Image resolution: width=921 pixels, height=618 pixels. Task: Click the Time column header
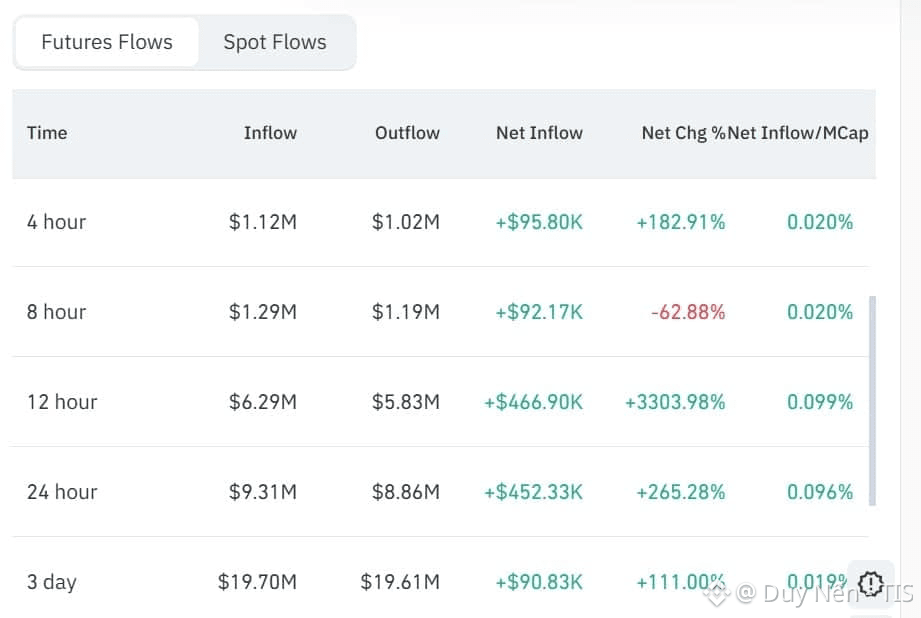pyautogui.click(x=47, y=133)
